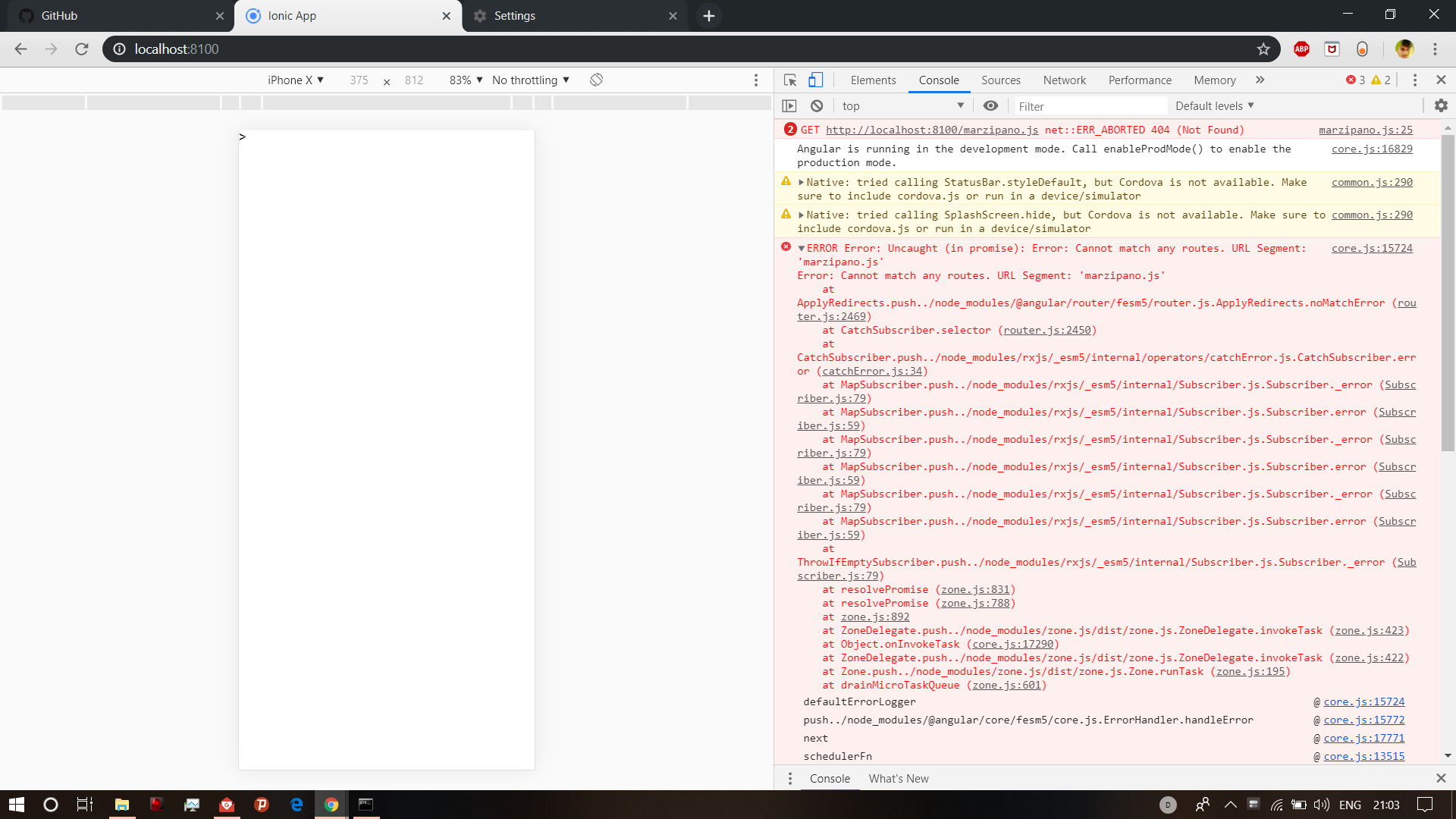Rotate the simulated device orientation
This screenshot has height=819, width=1456.
596,79
